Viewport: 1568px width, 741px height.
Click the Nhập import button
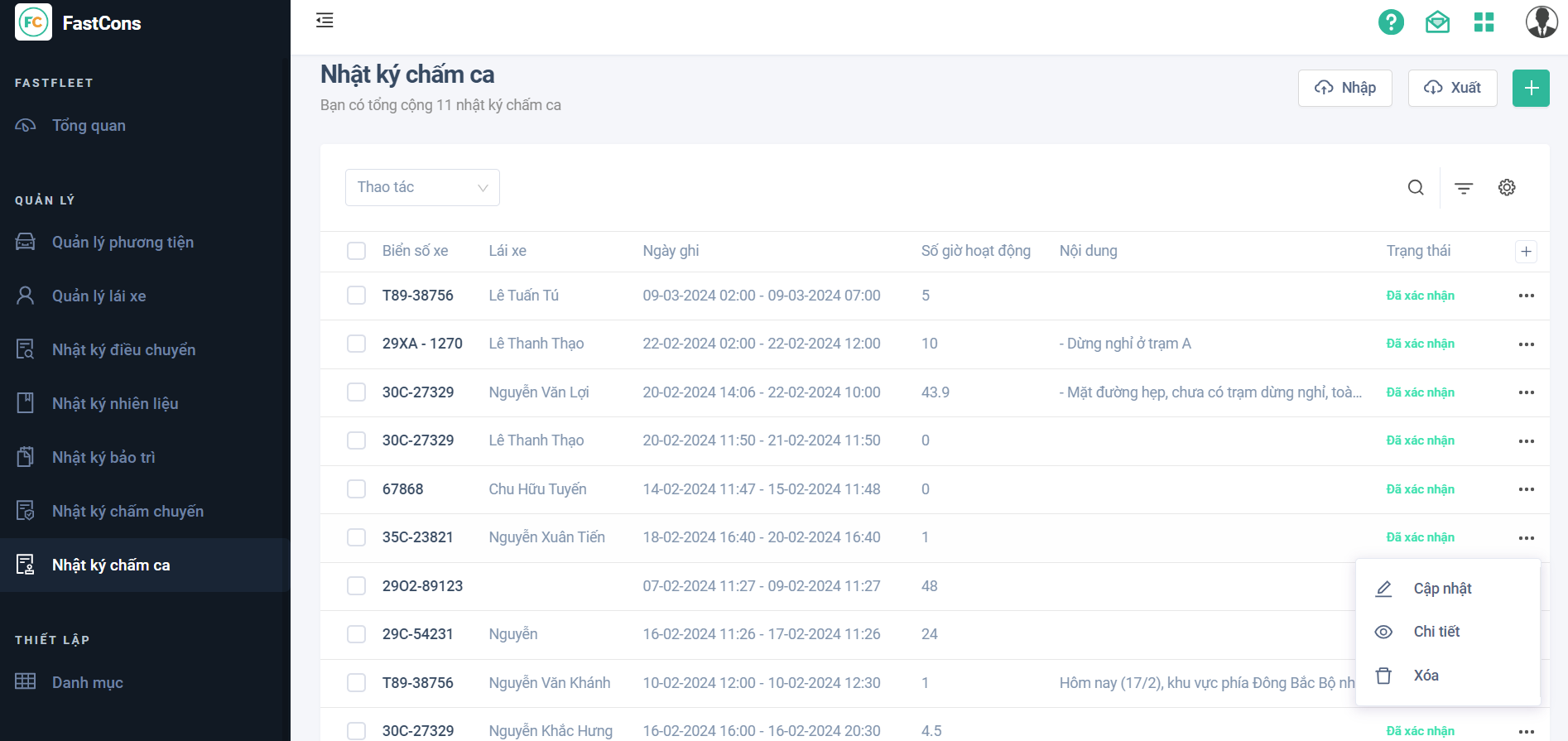click(x=1344, y=88)
